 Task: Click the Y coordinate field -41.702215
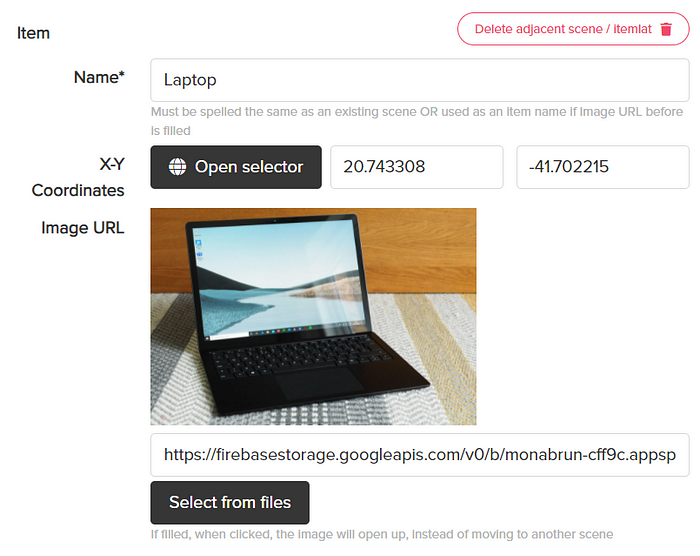pos(603,167)
